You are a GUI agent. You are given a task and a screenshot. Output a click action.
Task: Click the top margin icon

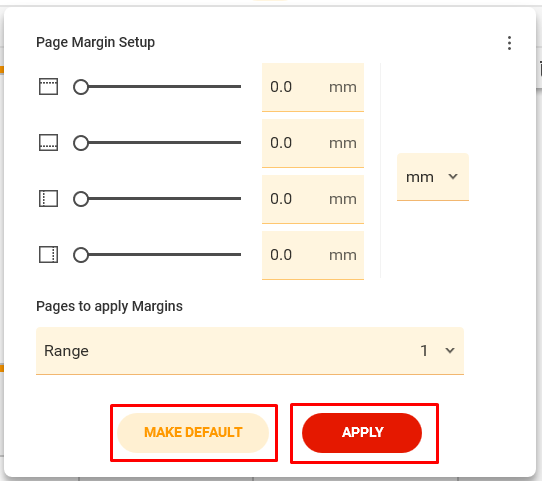48,87
